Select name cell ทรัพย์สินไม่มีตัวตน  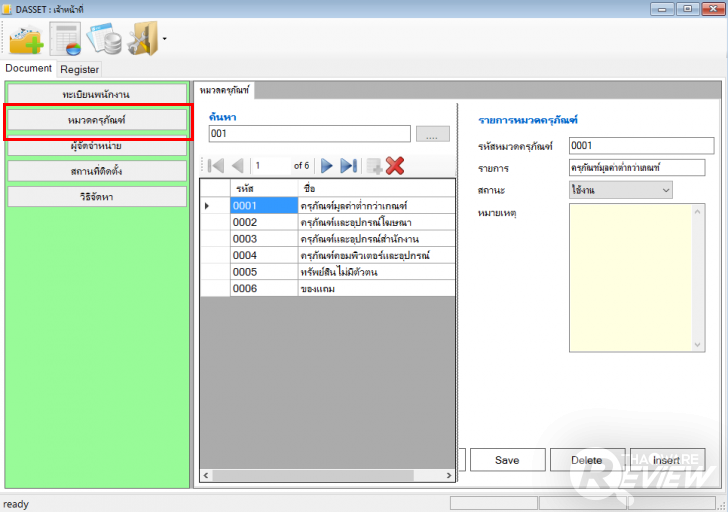coord(376,272)
